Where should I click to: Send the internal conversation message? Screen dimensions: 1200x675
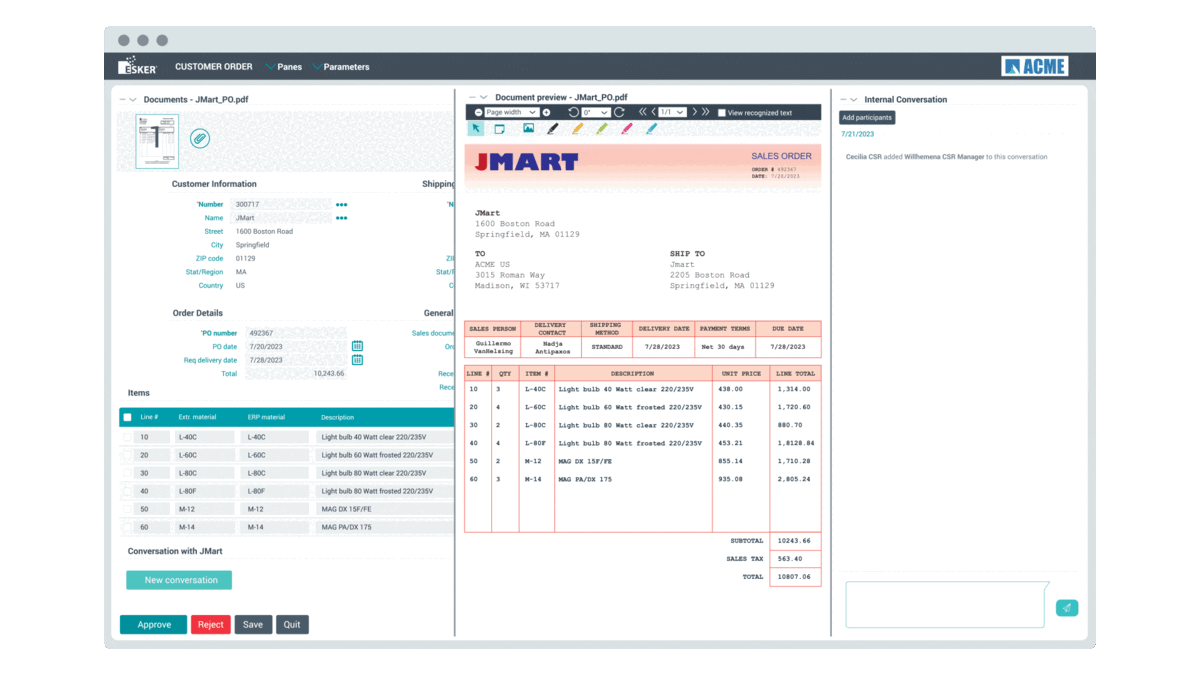tap(1067, 608)
